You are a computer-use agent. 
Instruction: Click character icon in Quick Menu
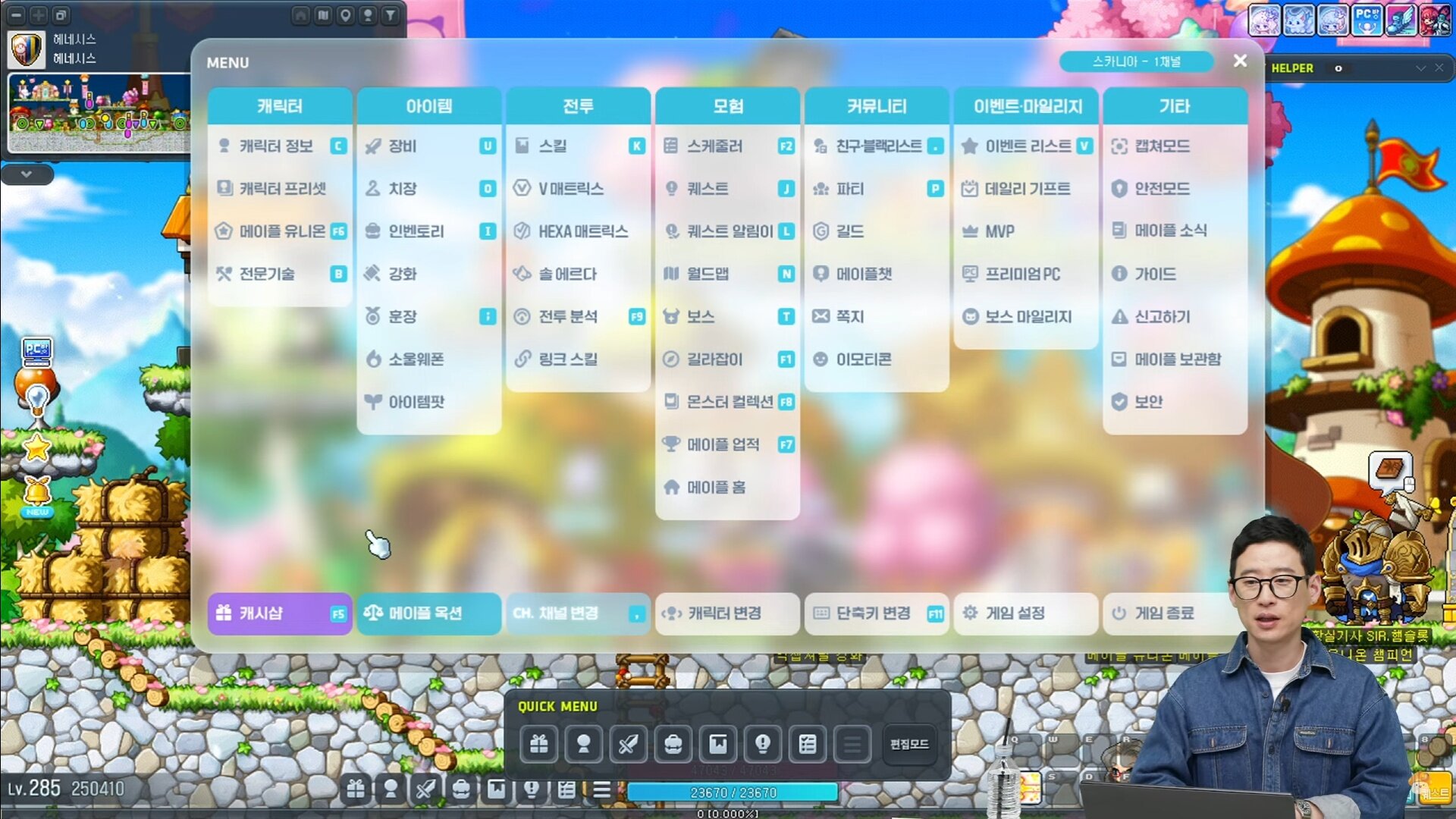click(584, 744)
